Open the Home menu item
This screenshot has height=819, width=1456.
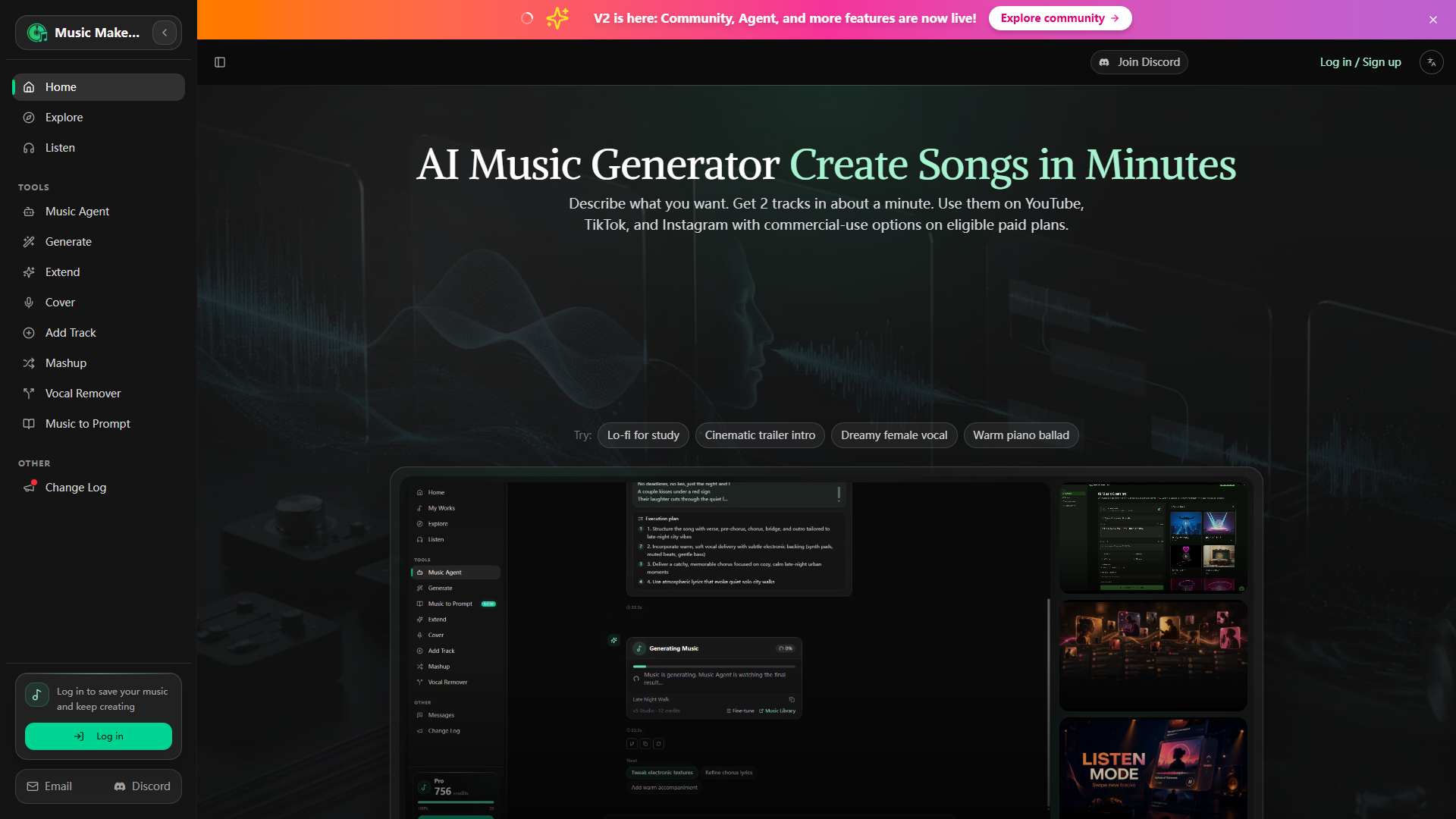click(99, 87)
